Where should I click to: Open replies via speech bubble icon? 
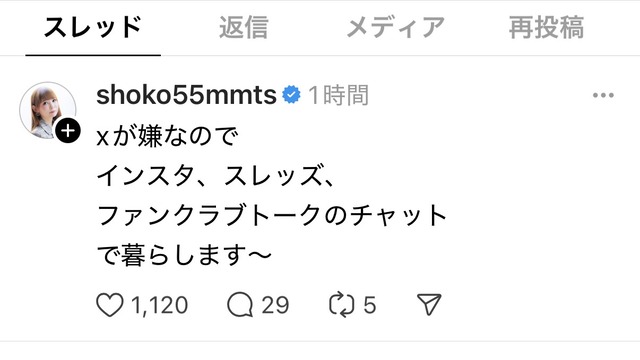pyautogui.click(x=240, y=305)
